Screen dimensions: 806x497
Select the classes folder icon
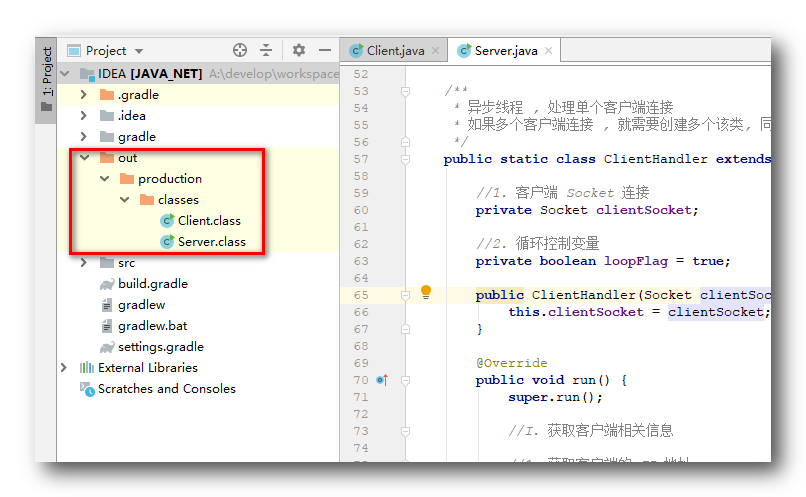pos(147,199)
